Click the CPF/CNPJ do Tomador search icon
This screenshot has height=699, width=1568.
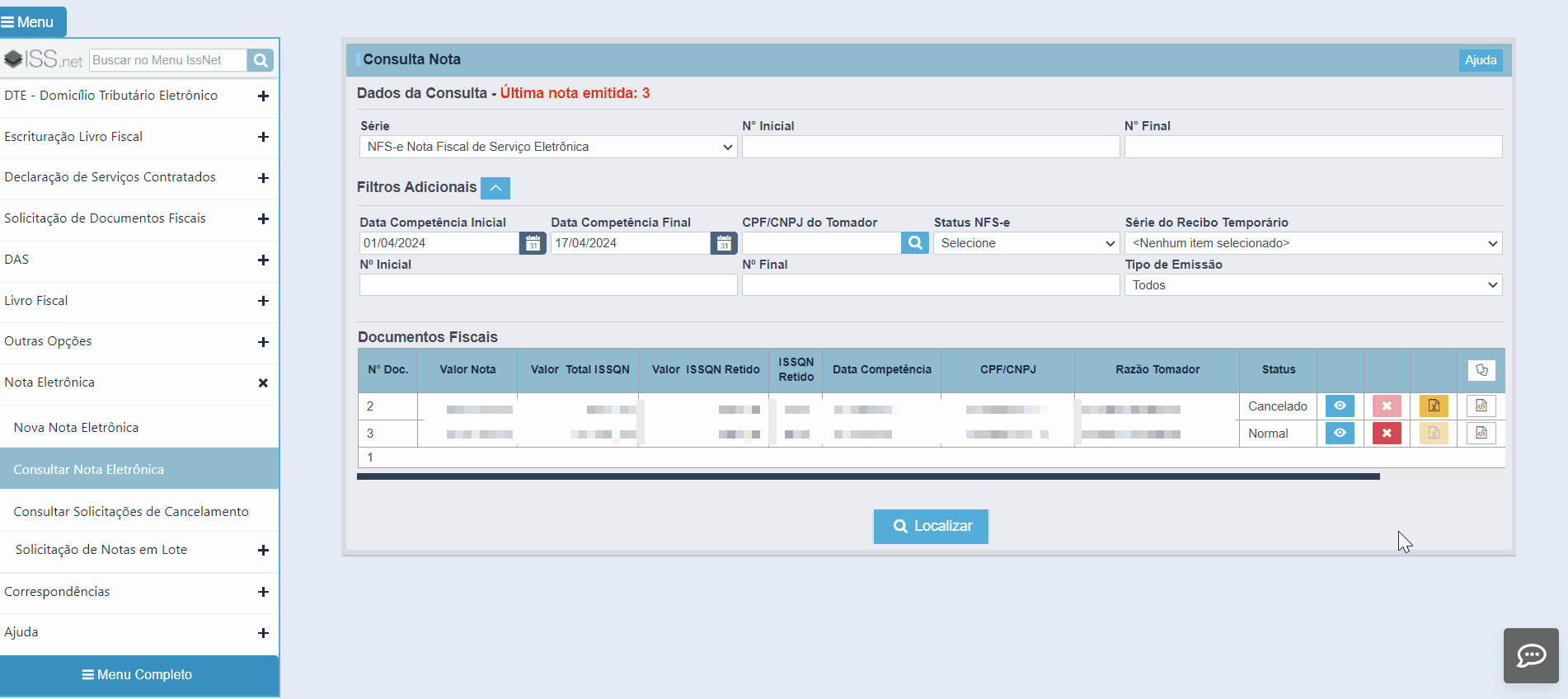pos(915,243)
